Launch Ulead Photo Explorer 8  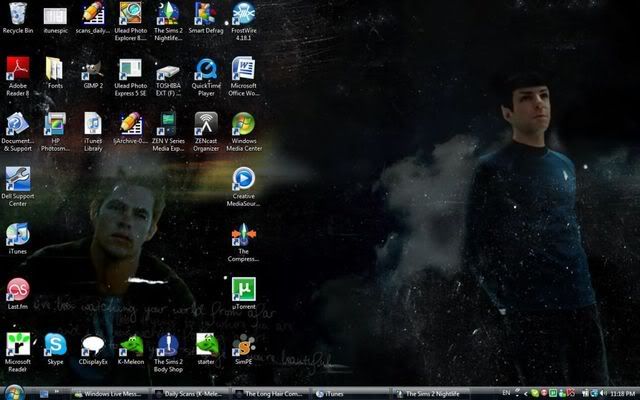(x=131, y=21)
